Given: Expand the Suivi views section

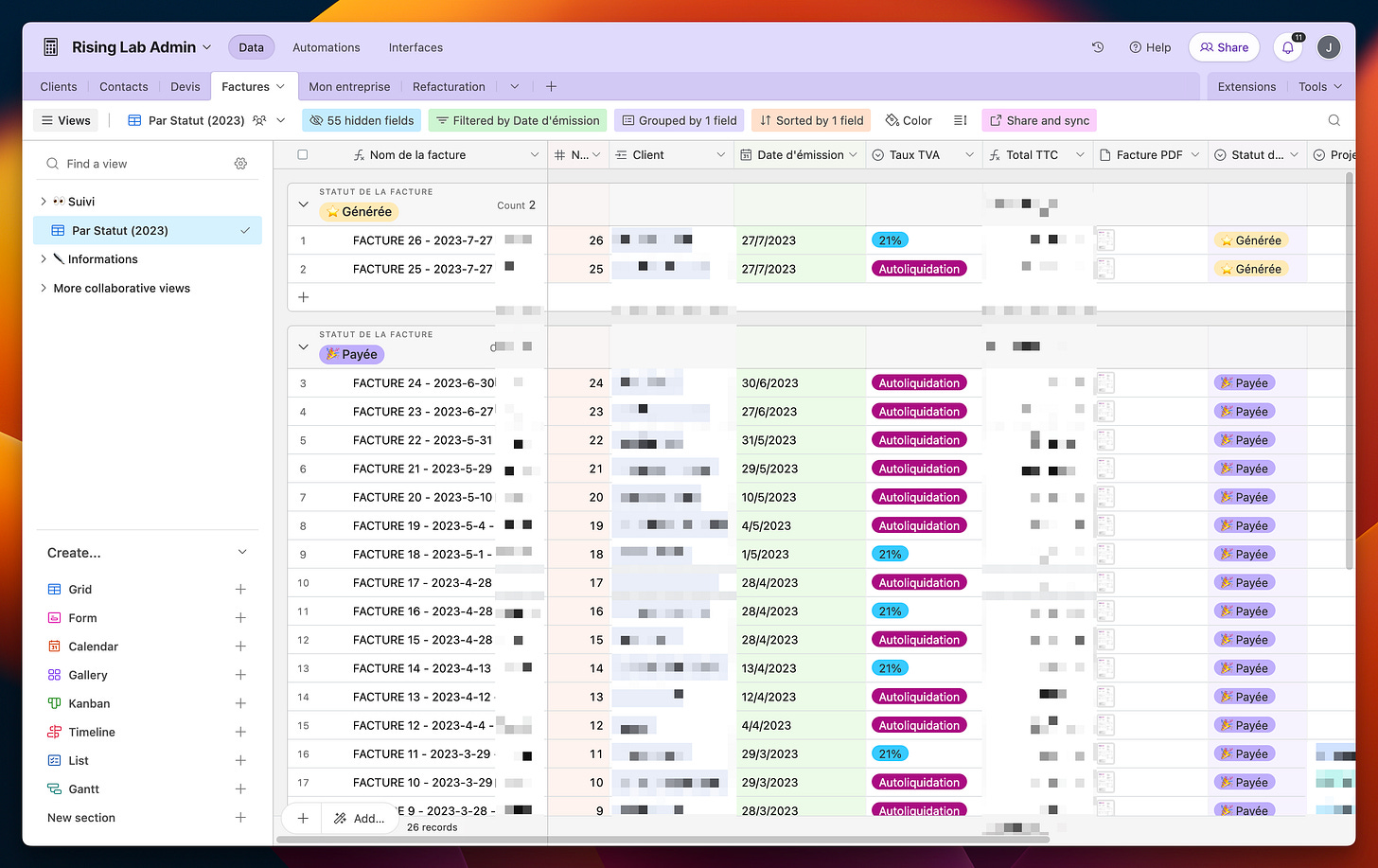Looking at the screenshot, I should point(44,202).
